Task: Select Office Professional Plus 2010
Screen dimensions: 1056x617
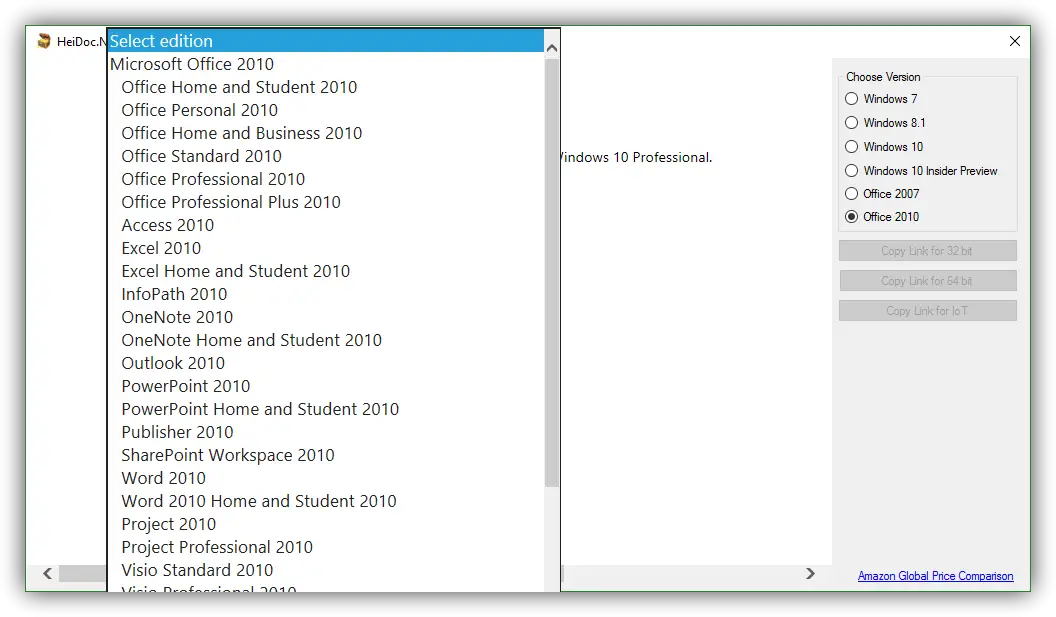Action: [x=326, y=202]
